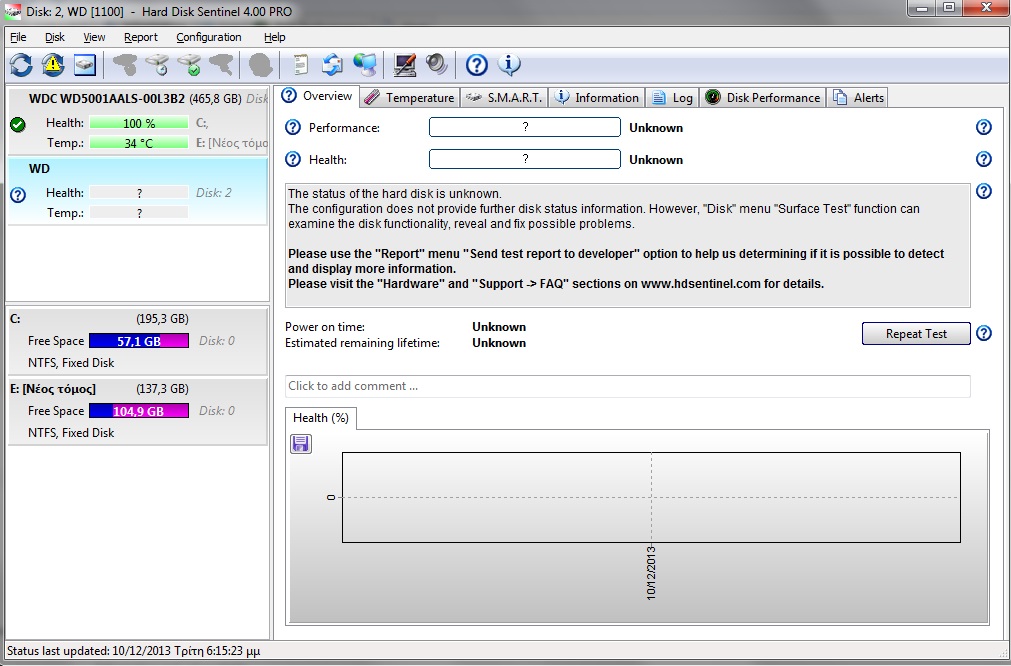Select the Health (%) graph tab
Image resolution: width=1011 pixels, height=666 pixels.
pos(320,418)
